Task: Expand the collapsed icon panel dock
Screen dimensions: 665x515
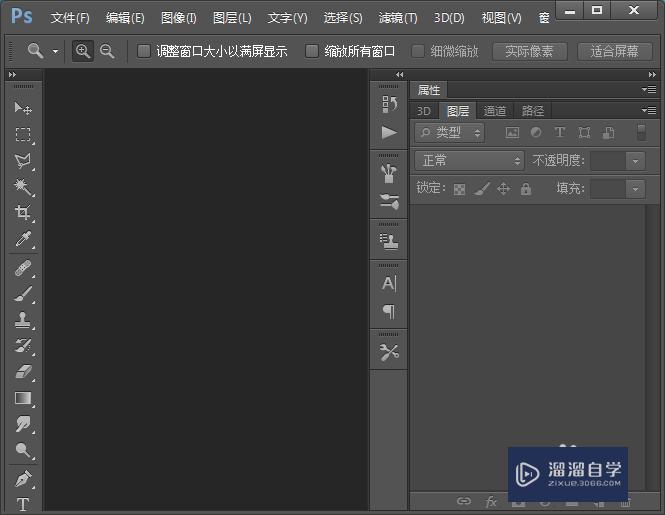Action: [x=400, y=75]
